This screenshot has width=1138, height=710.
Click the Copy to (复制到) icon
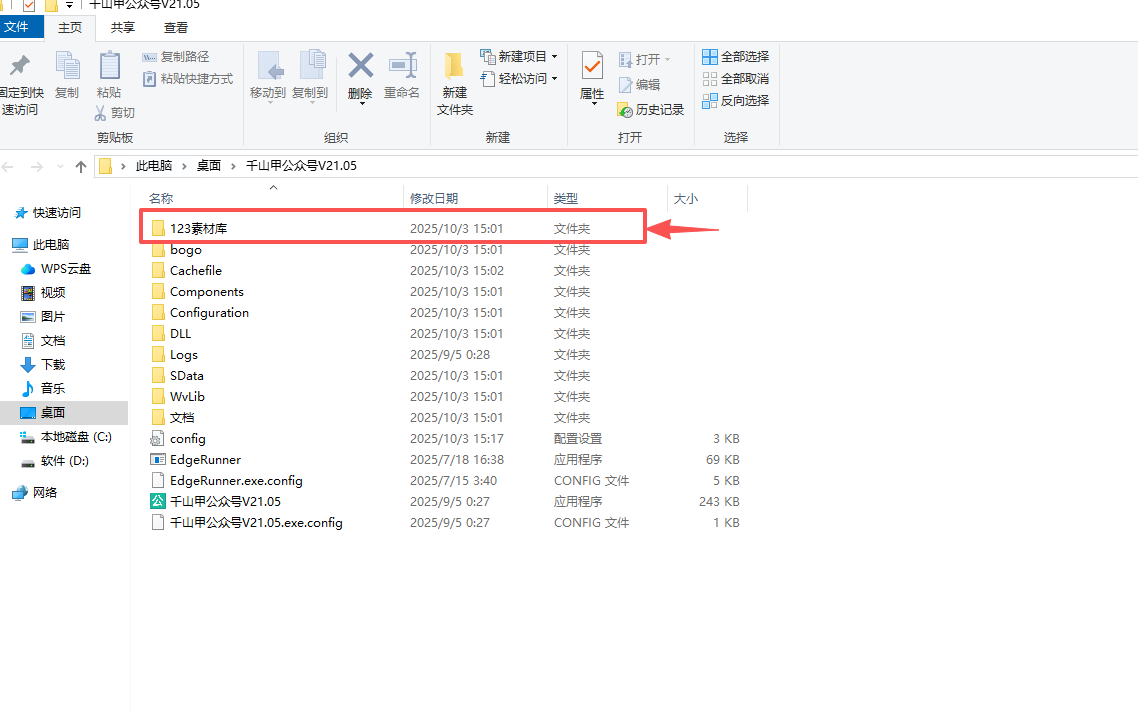(x=310, y=68)
